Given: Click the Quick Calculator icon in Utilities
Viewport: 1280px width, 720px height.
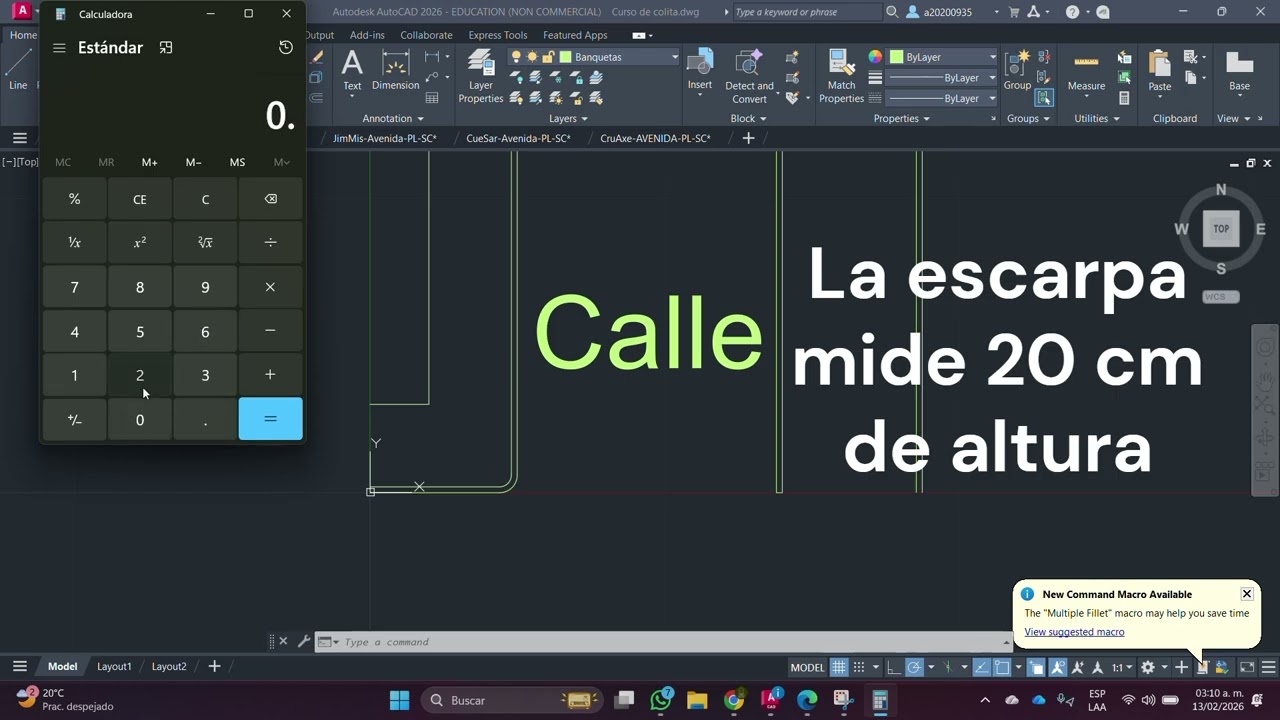Looking at the screenshot, I should (1125, 98).
